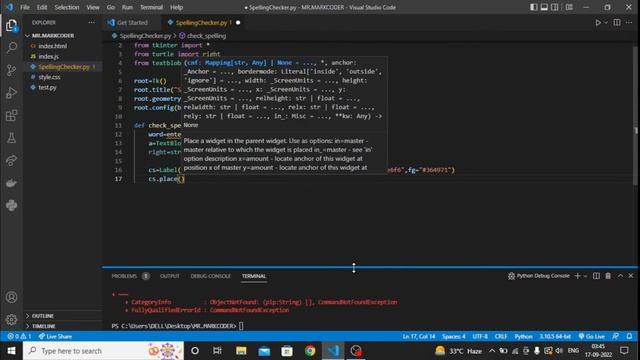Click errors and warnings status bar item
This screenshot has height=360, width=640.
(x=19, y=336)
